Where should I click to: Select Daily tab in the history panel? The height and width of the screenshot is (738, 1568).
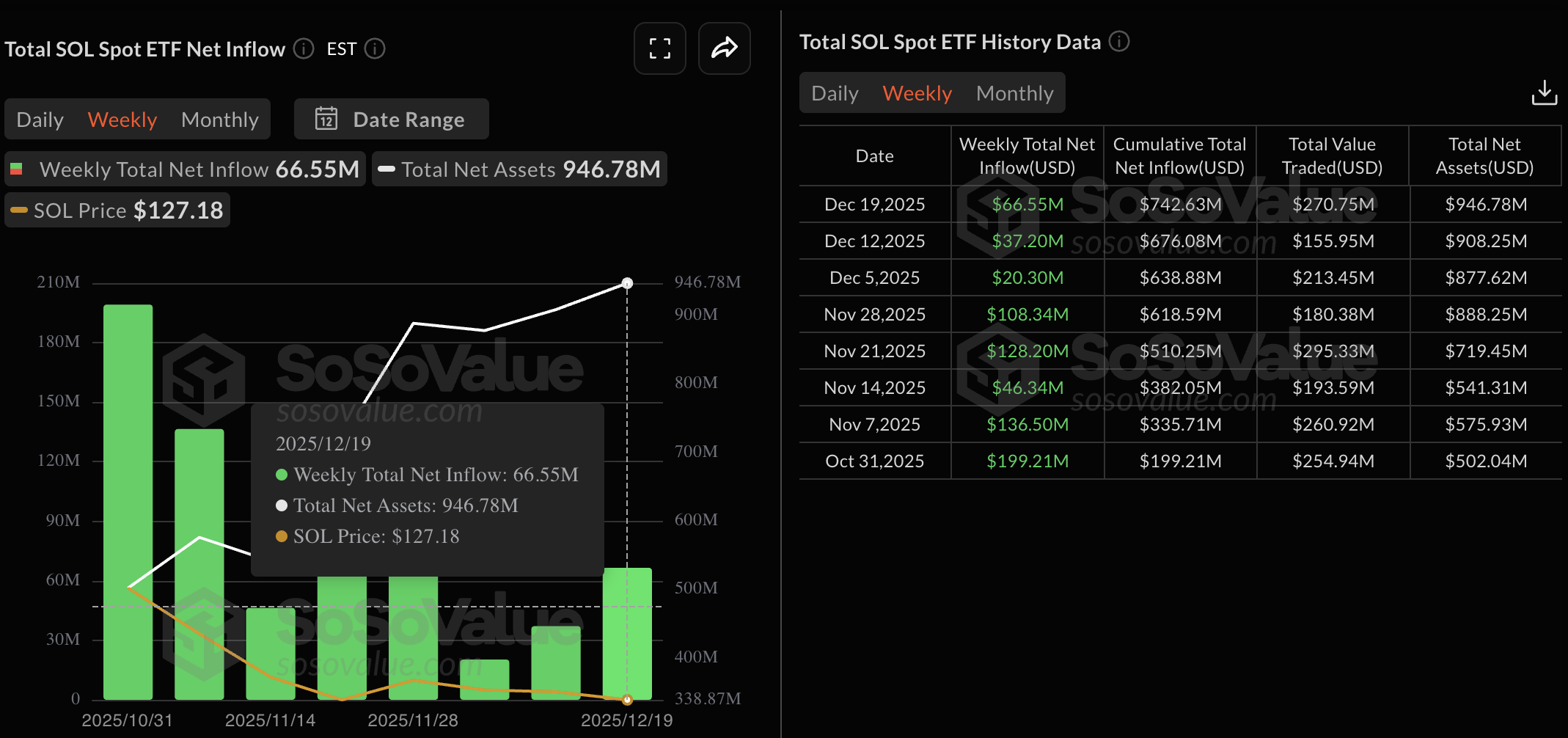[834, 92]
